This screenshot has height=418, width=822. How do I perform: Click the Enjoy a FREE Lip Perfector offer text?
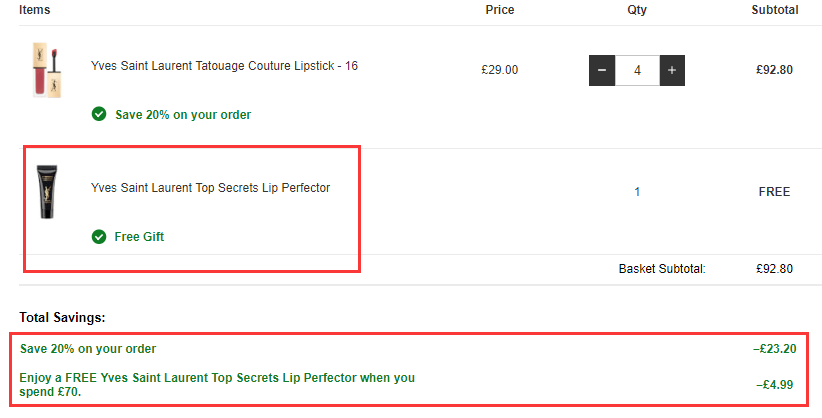[217, 384]
